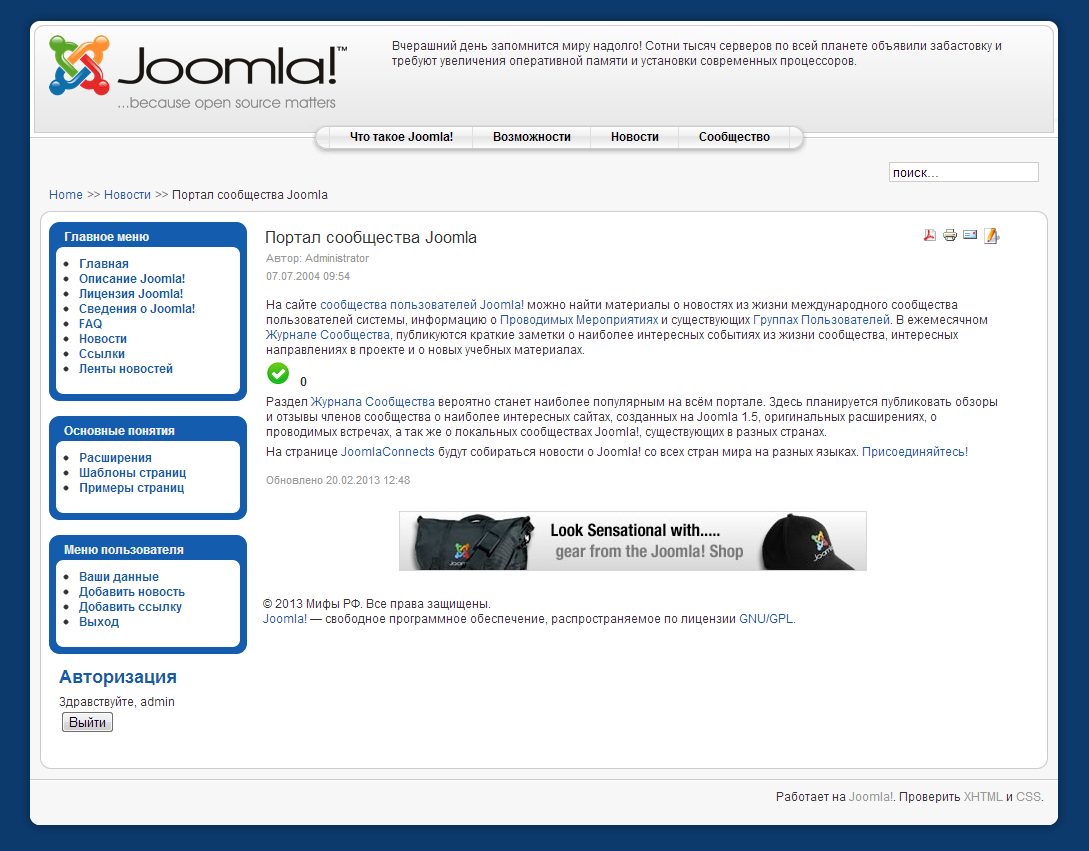Click the "Присоединяйтесь!" link
The width and height of the screenshot is (1089, 851).
click(915, 452)
